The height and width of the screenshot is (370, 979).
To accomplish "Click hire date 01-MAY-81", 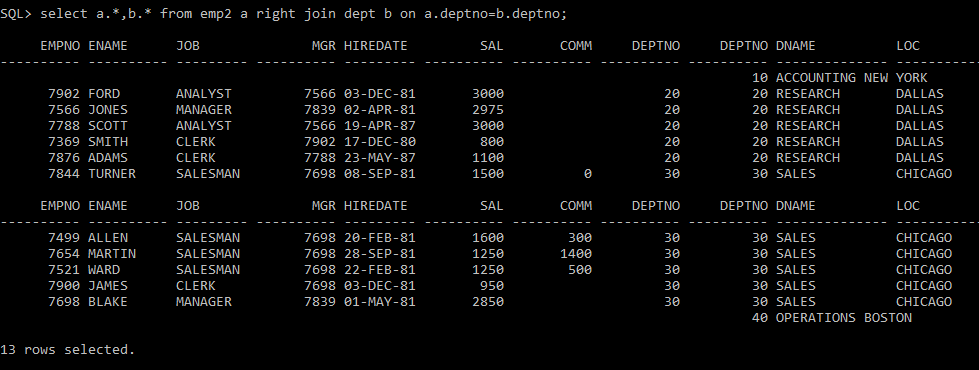I will click(x=380, y=302).
